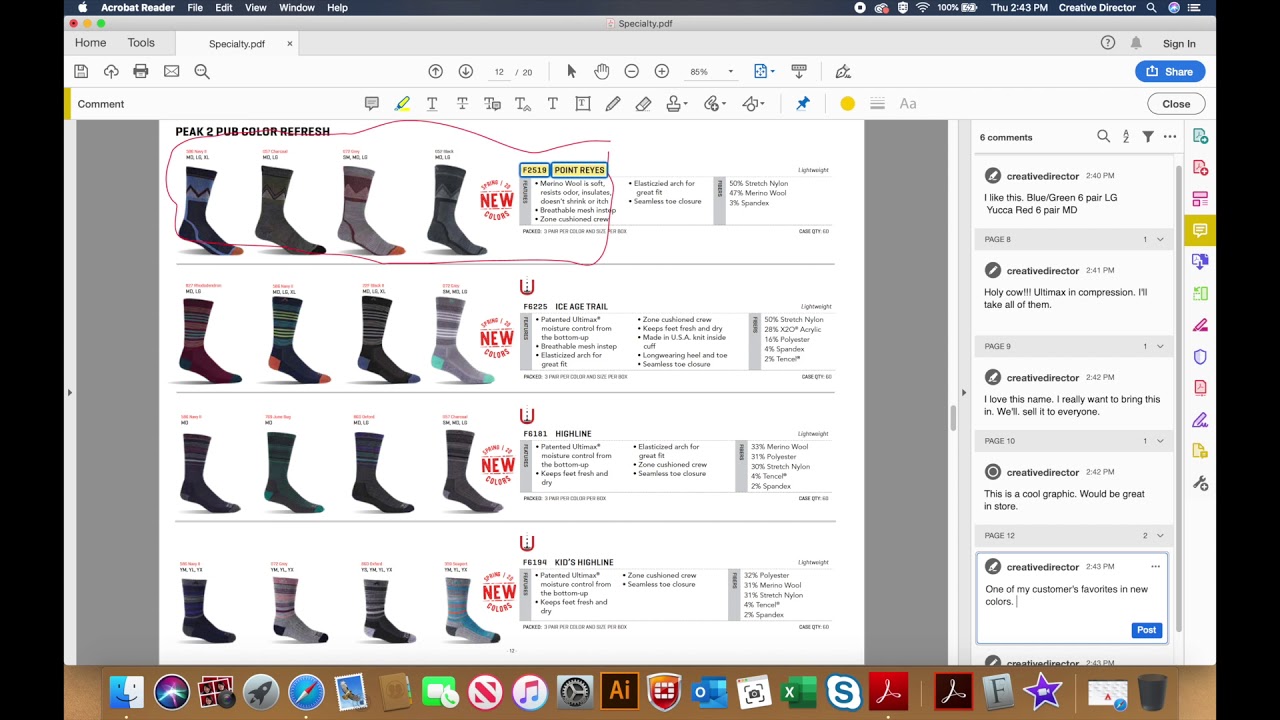Click the comment reply text box
The height and width of the screenshot is (720, 1280).
click(x=1071, y=594)
